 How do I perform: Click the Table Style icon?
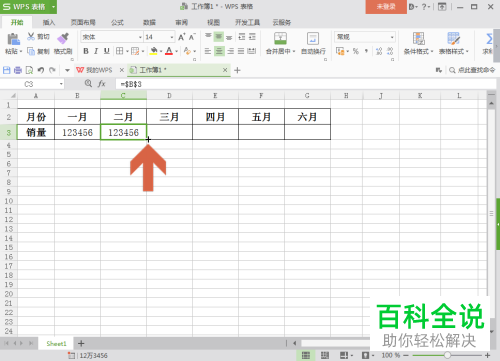coord(453,39)
